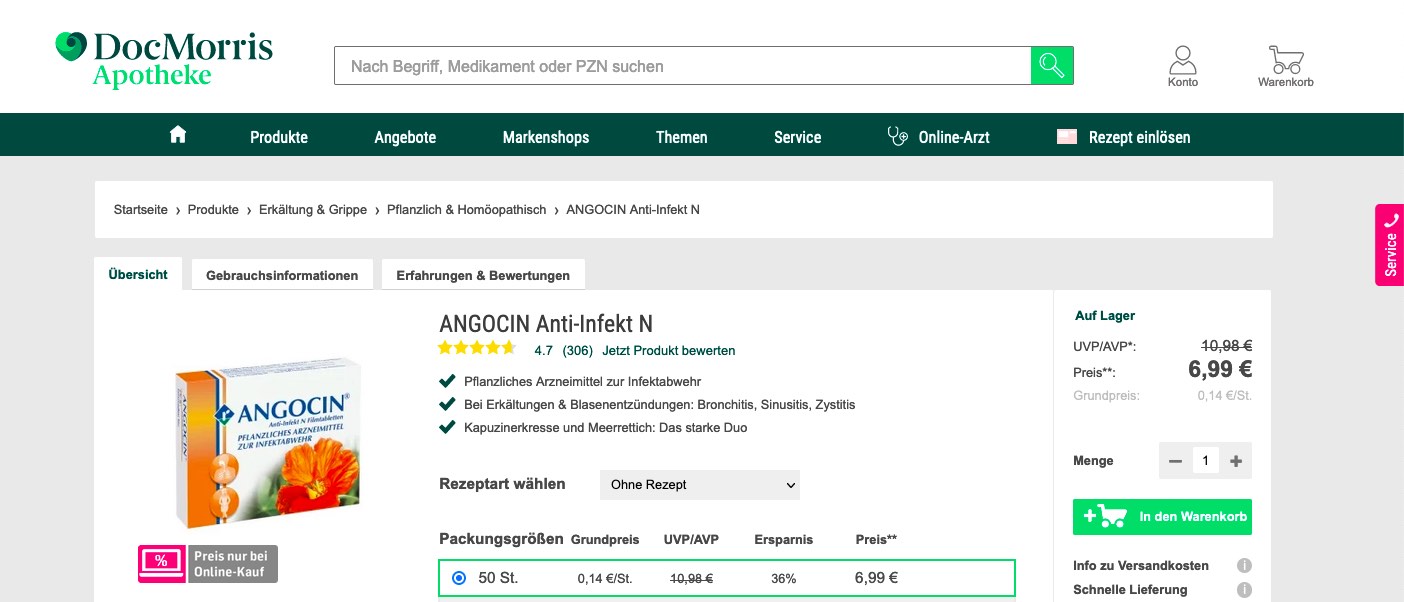Increase quantity with the plus button
Viewport: 1404px width, 602px height.
1236,461
